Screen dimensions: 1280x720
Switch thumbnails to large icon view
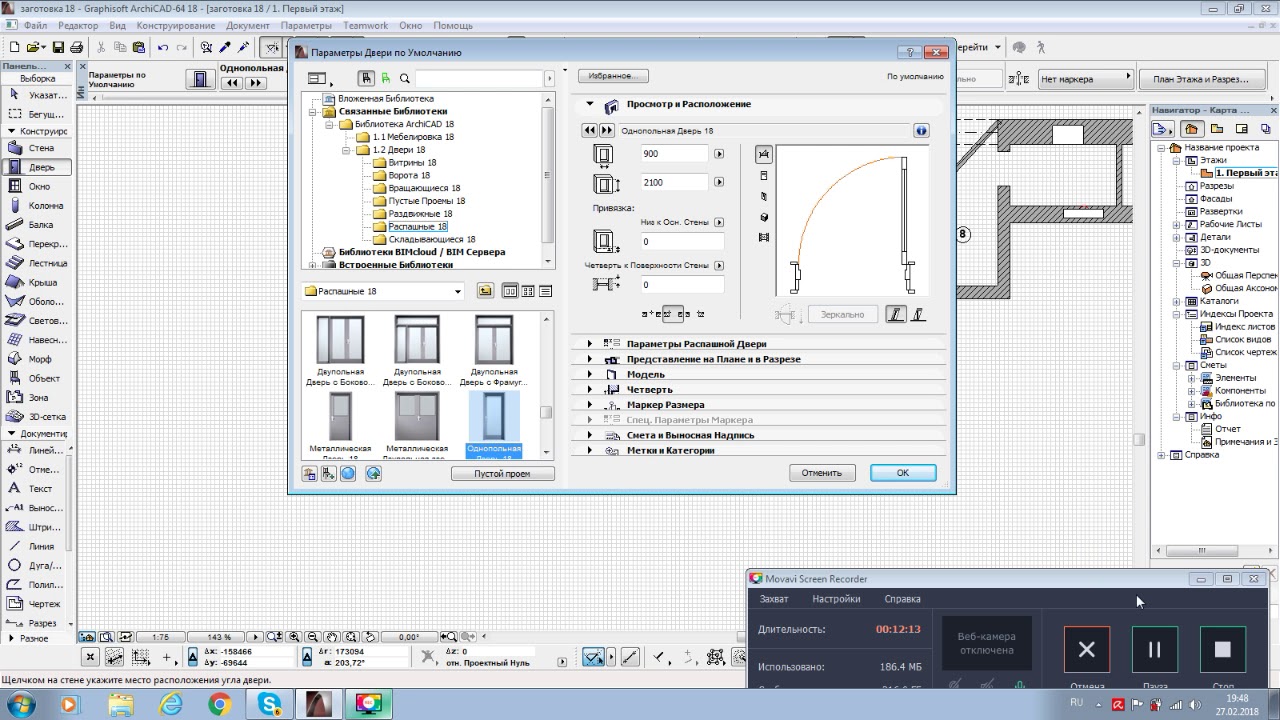coord(510,291)
